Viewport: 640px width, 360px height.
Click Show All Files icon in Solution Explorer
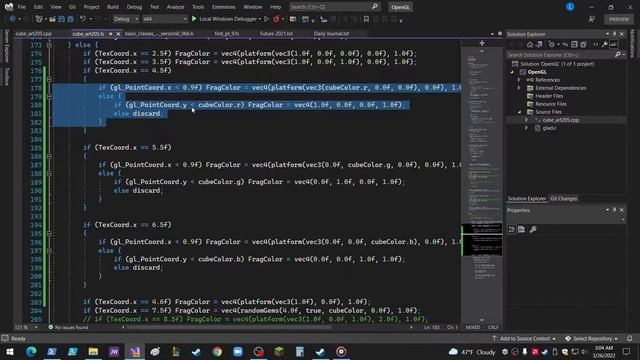pos(583,44)
